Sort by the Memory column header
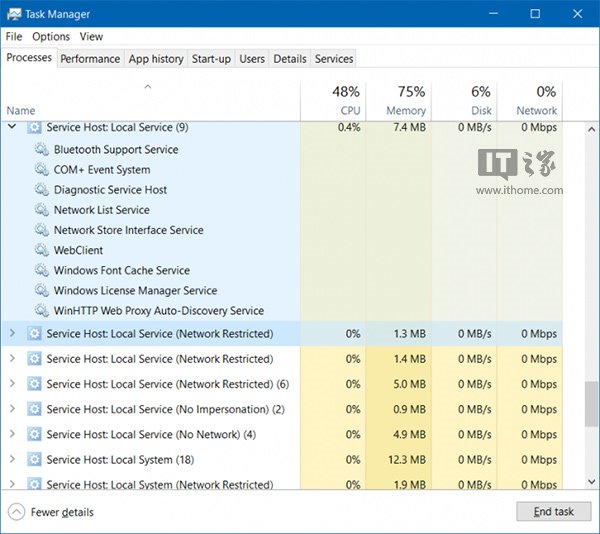 (399, 101)
